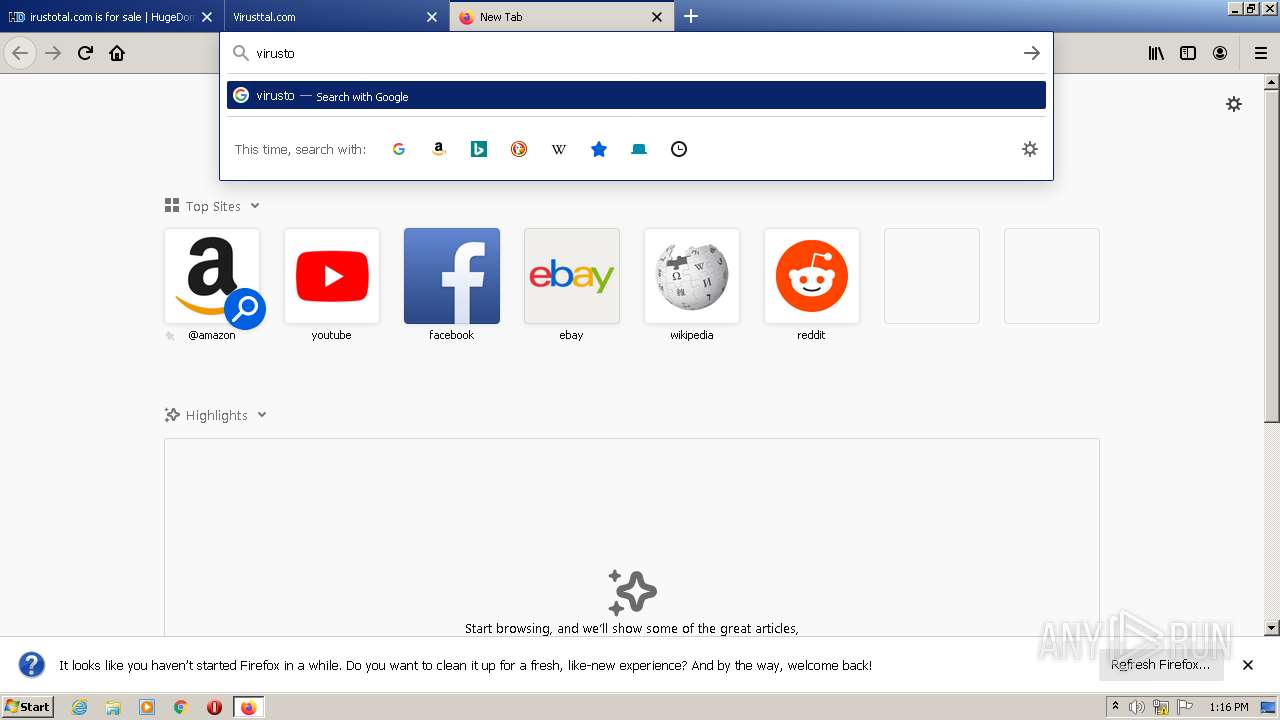Image resolution: width=1280 pixels, height=720 pixels.
Task: Search this time with DuckDuckGo icon
Action: point(519,149)
